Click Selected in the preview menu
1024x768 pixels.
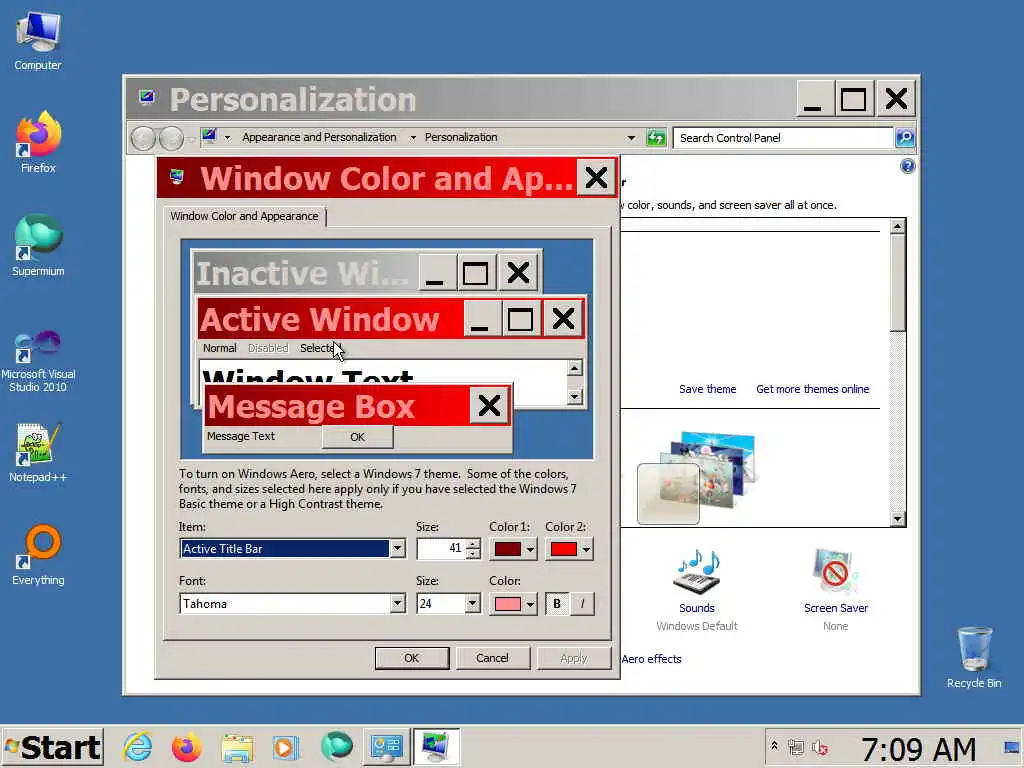point(319,348)
